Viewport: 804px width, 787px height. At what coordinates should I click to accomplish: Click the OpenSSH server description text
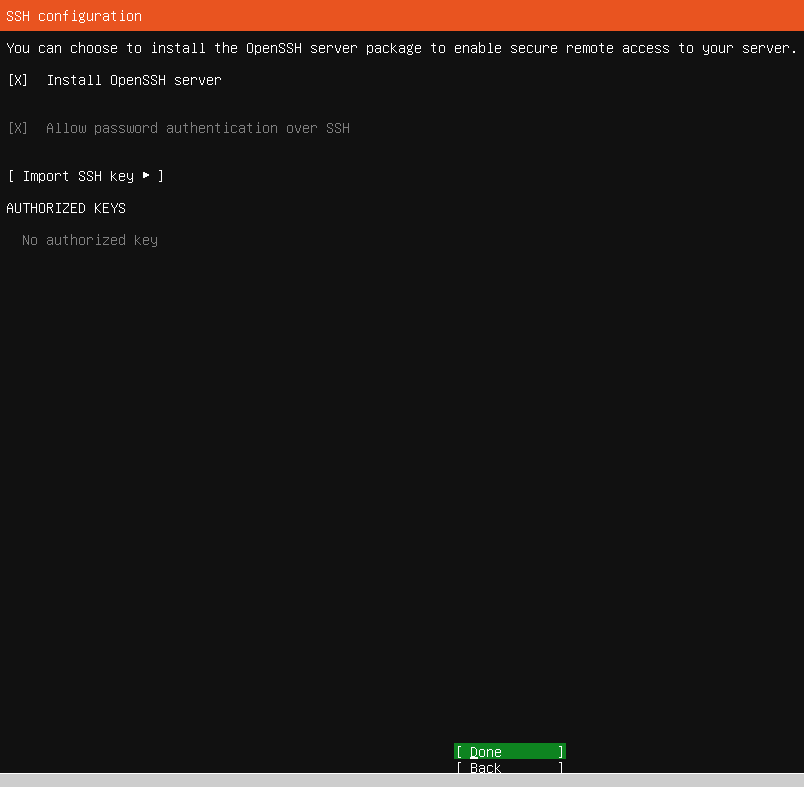click(401, 48)
